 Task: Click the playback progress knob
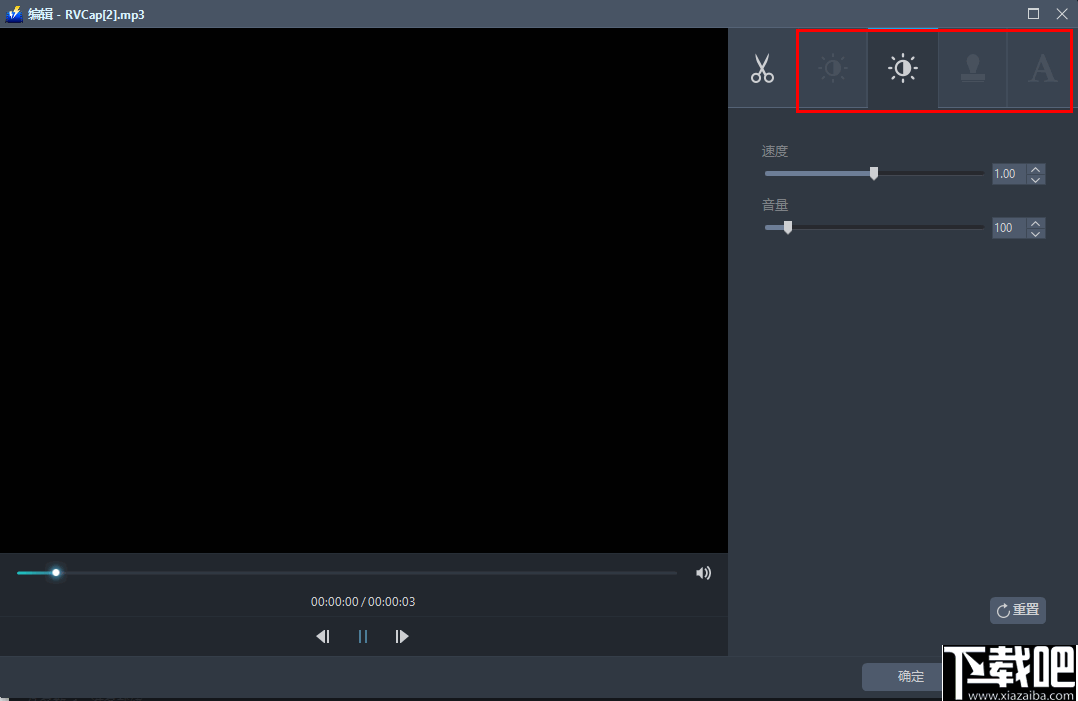(56, 572)
